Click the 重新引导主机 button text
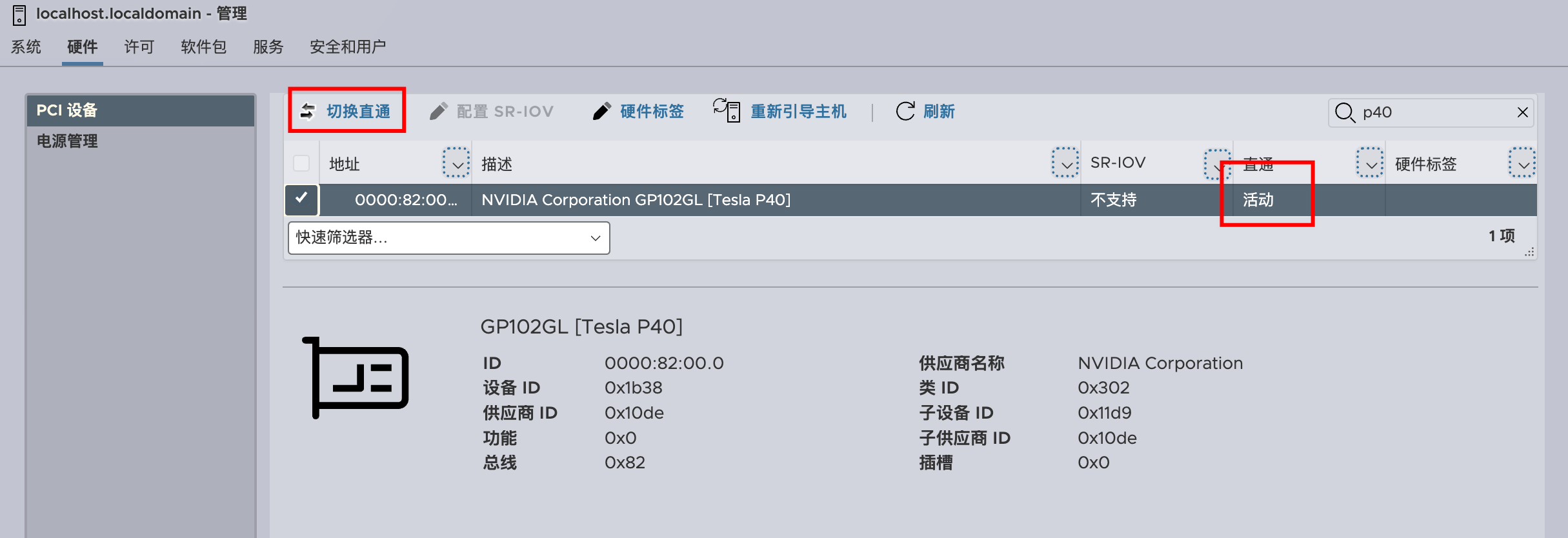The width and height of the screenshot is (1568, 538). (x=798, y=112)
